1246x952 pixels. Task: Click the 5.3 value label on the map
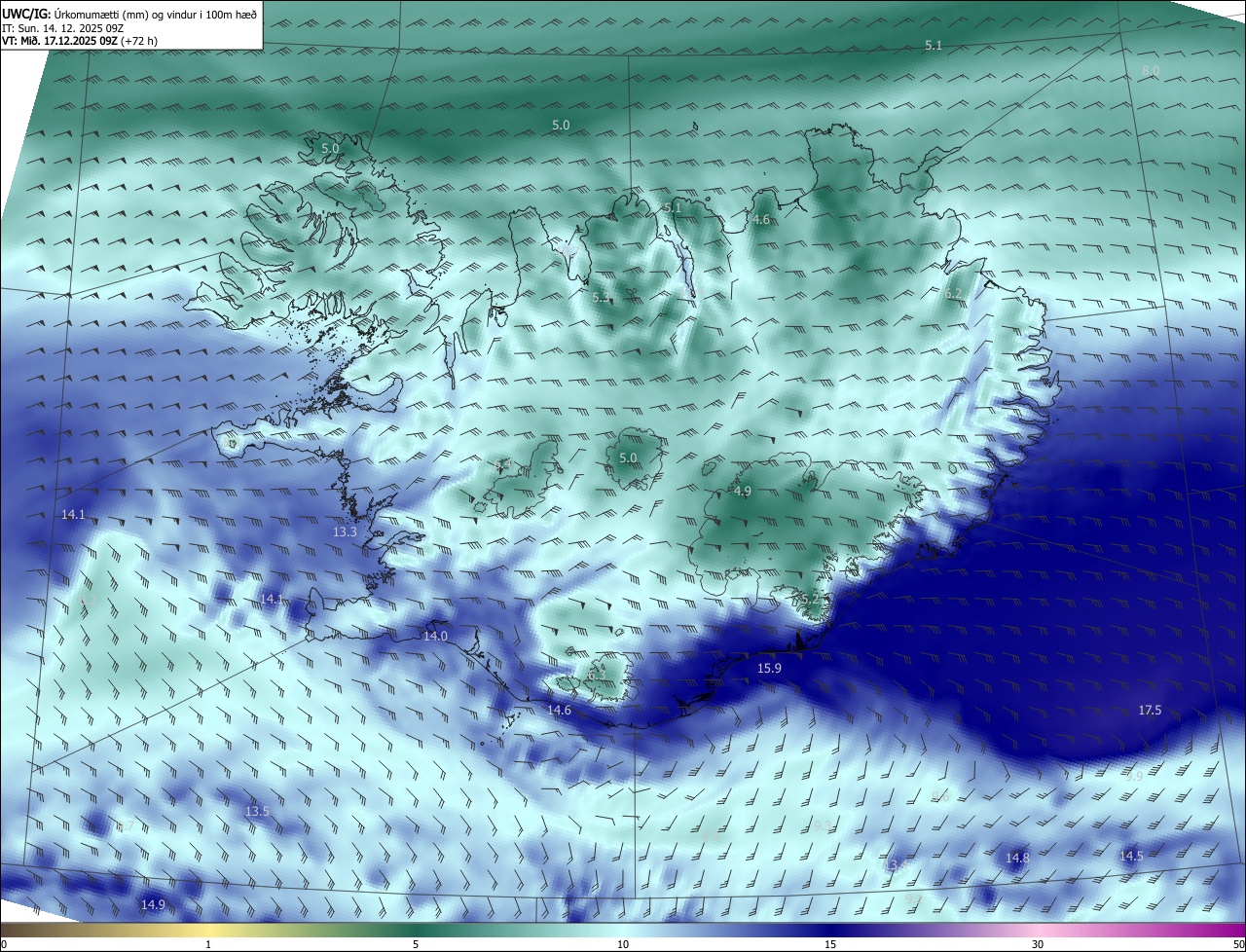pyautogui.click(x=601, y=296)
